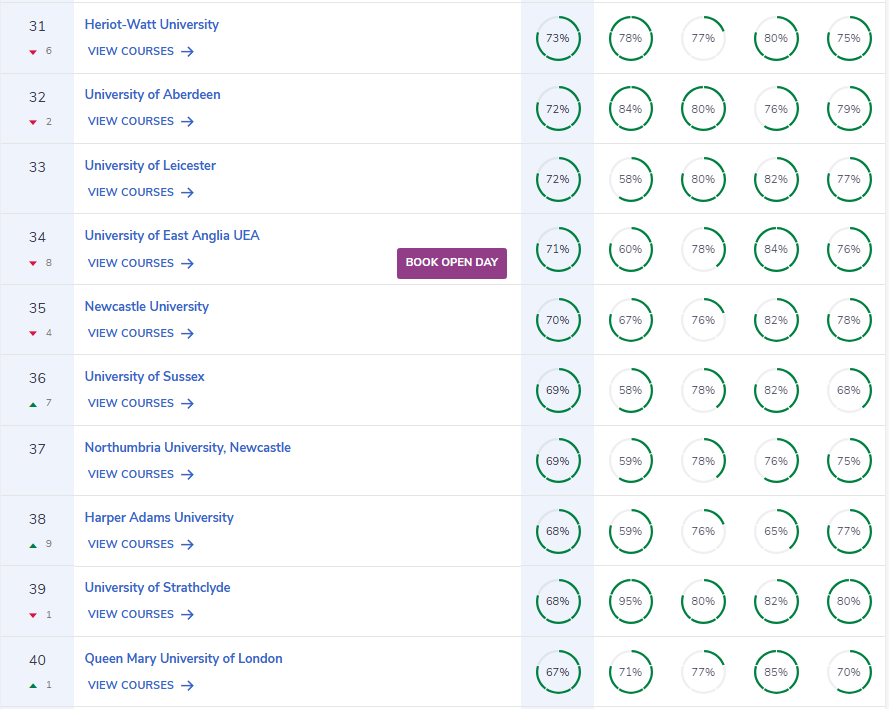Click Strathclyde's 95% score circle
The width and height of the screenshot is (889, 709).
tap(630, 601)
